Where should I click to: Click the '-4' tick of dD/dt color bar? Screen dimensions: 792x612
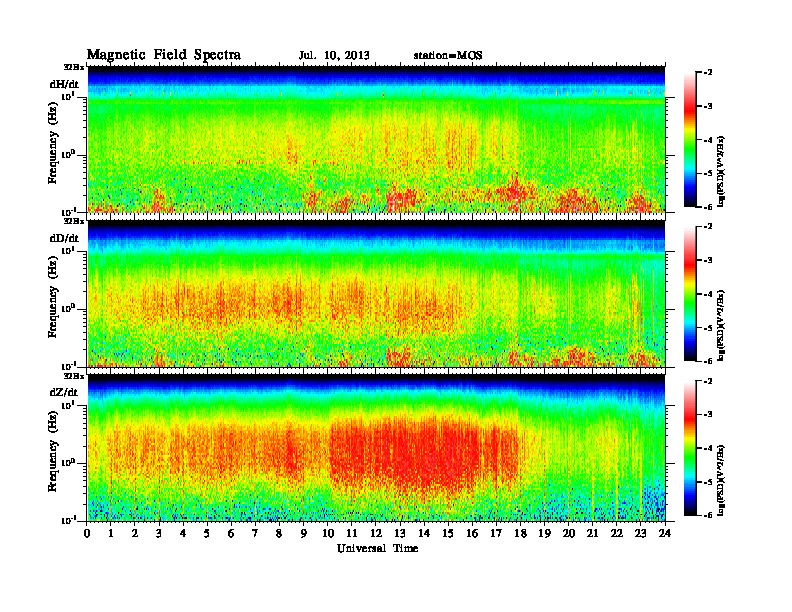708,294
